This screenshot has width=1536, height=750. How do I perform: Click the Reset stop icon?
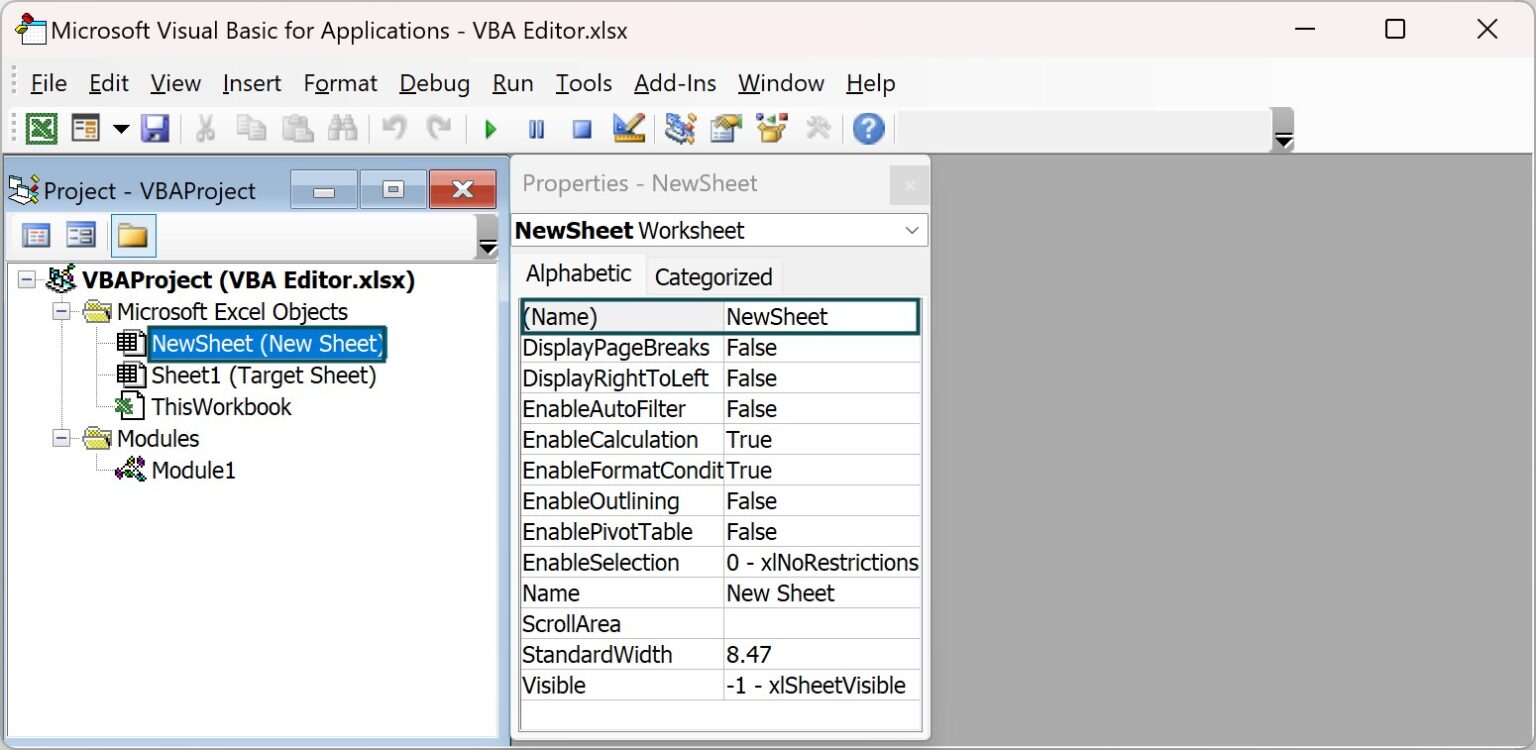coord(582,129)
